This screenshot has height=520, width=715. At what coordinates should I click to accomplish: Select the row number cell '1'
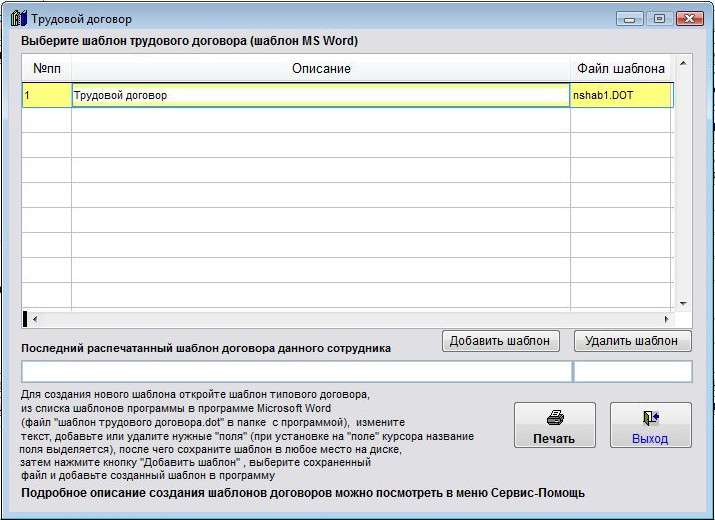click(47, 95)
